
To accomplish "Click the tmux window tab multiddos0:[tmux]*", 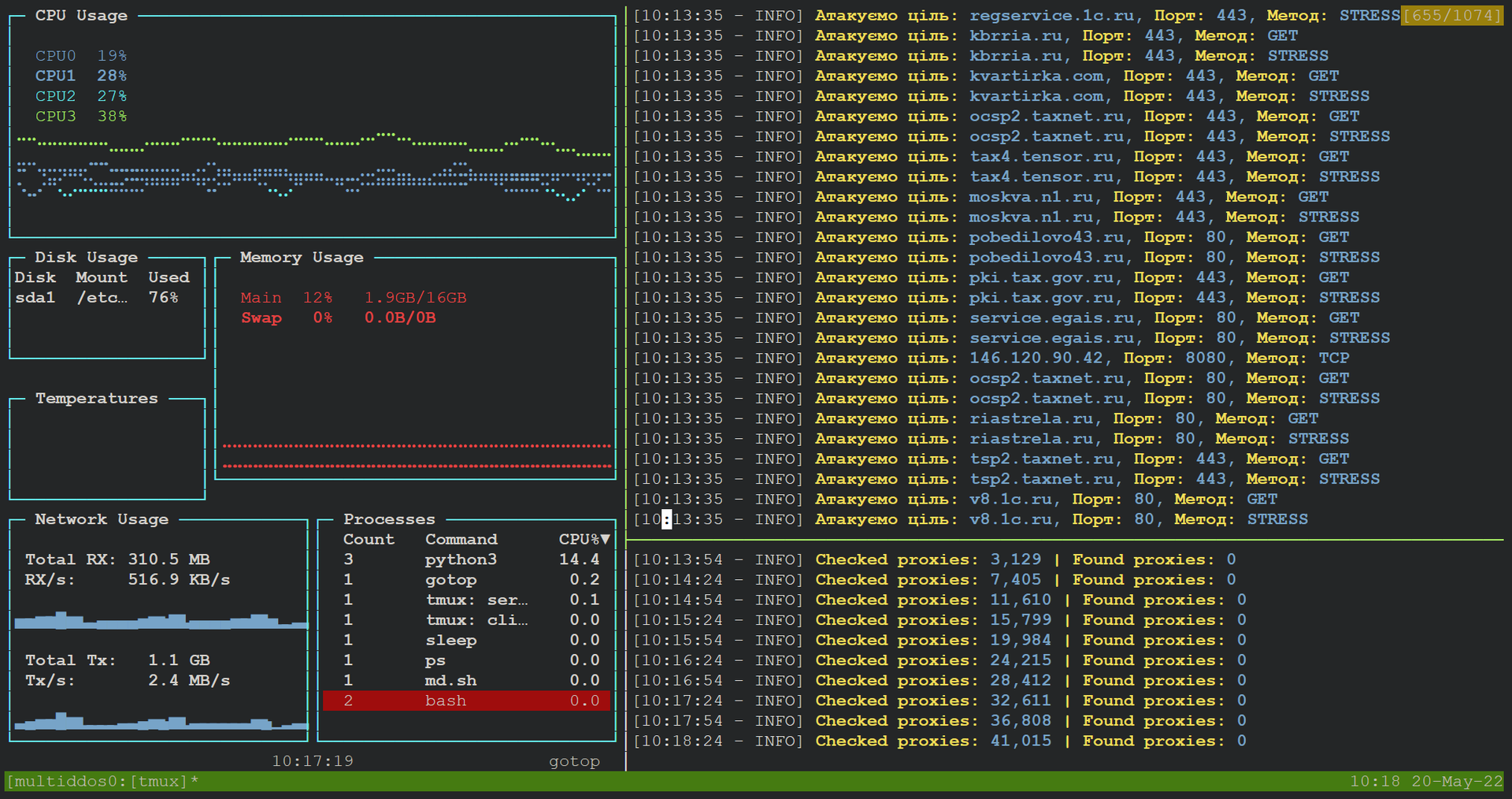I will pyautogui.click(x=102, y=782).
